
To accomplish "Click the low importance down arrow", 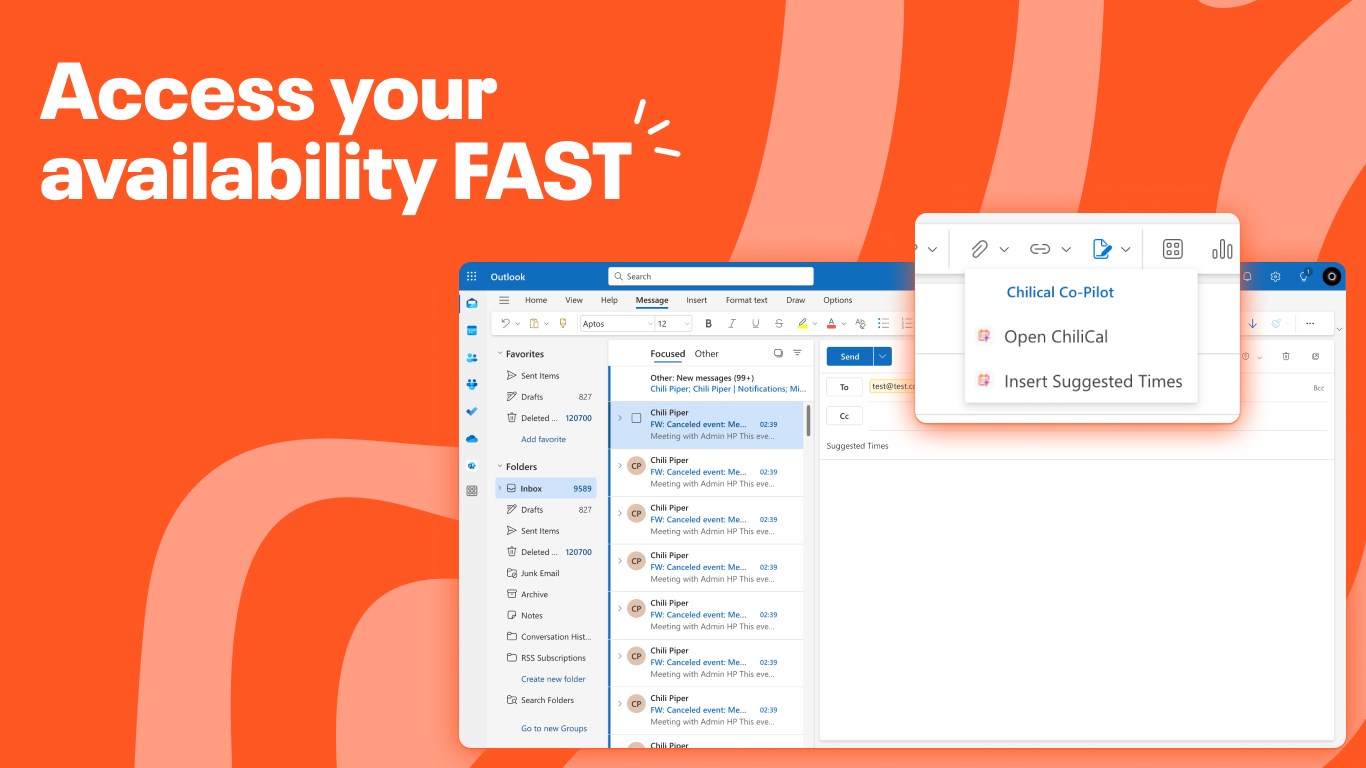I will tap(1252, 323).
